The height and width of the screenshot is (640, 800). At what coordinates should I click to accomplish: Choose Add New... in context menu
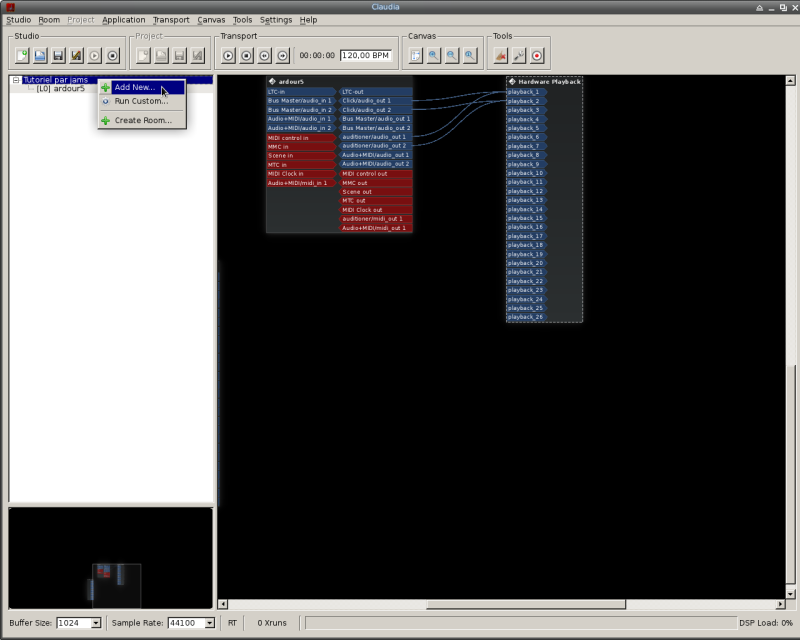(134, 88)
